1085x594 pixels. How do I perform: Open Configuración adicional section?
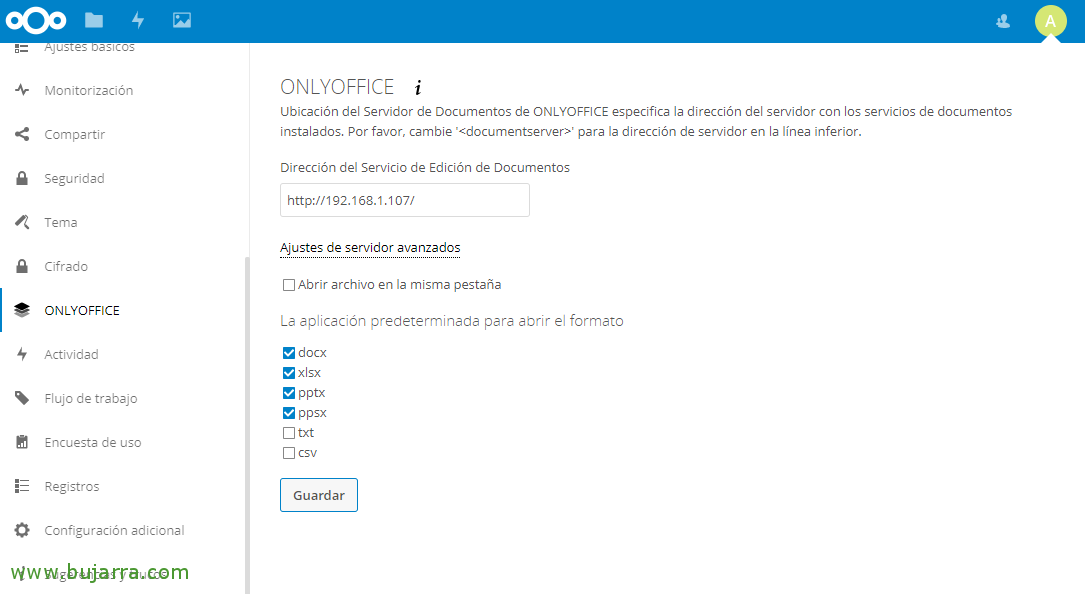click(114, 530)
